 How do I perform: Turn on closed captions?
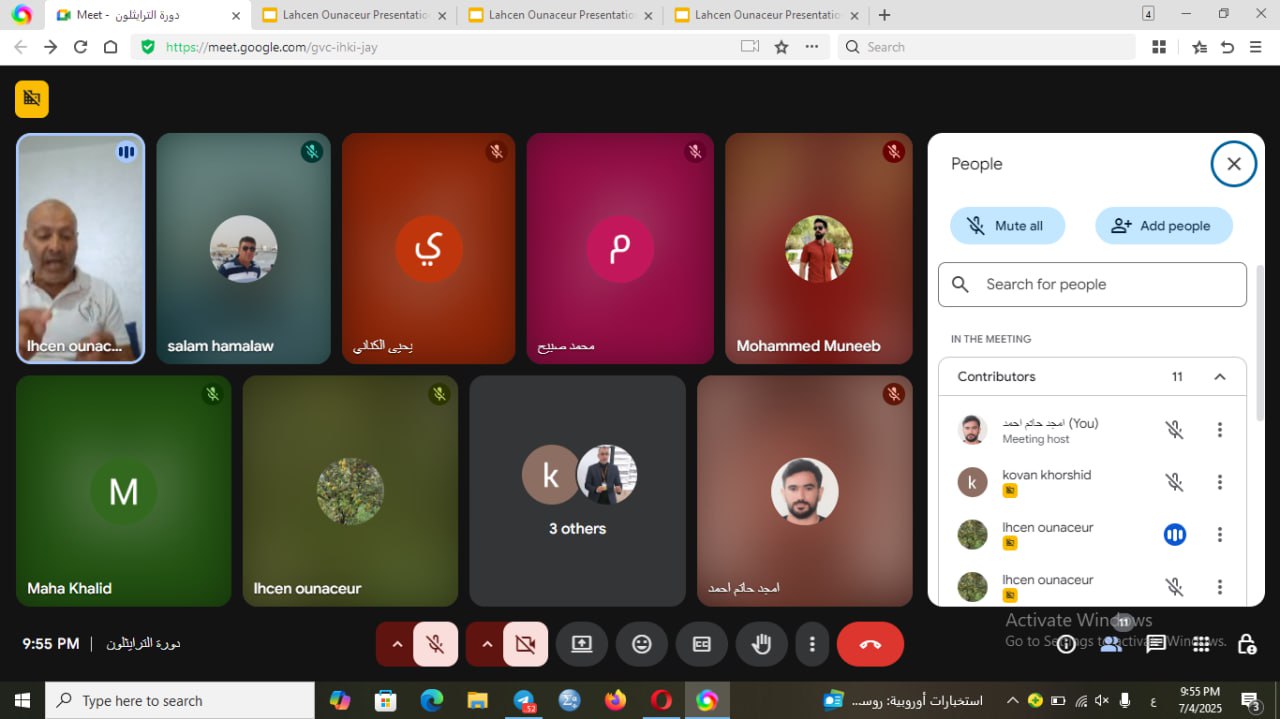(702, 644)
